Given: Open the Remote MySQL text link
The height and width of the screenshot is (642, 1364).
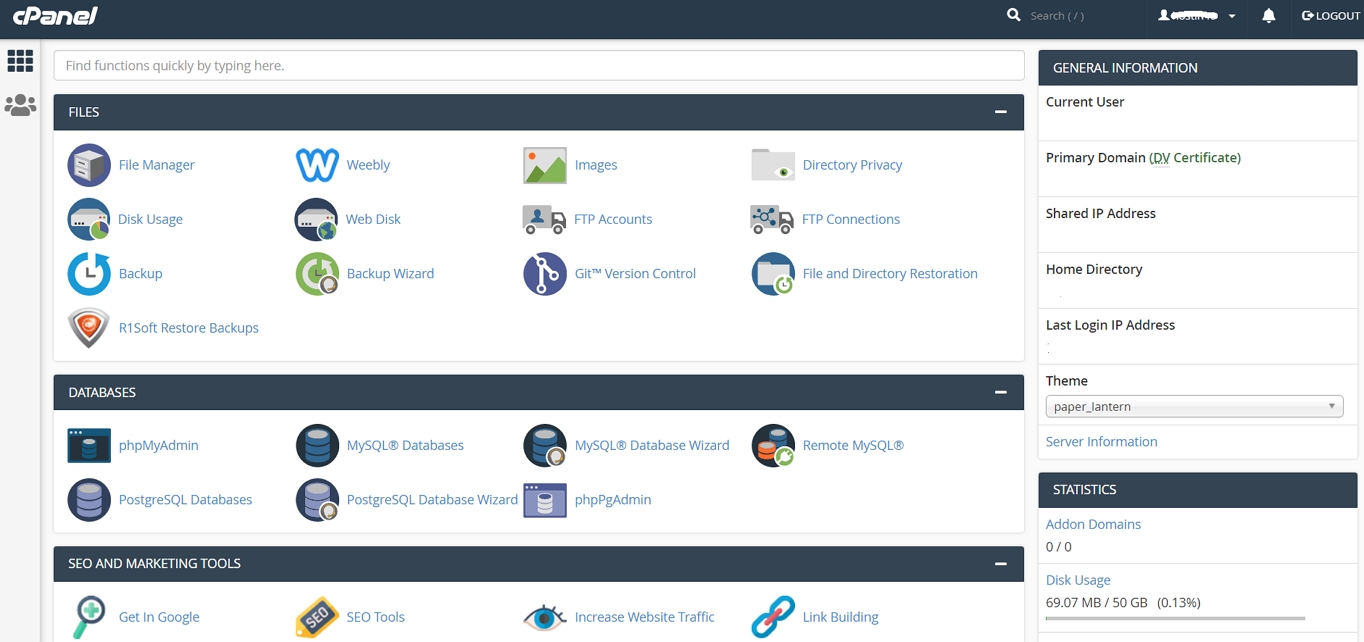Looking at the screenshot, I should click(x=853, y=445).
